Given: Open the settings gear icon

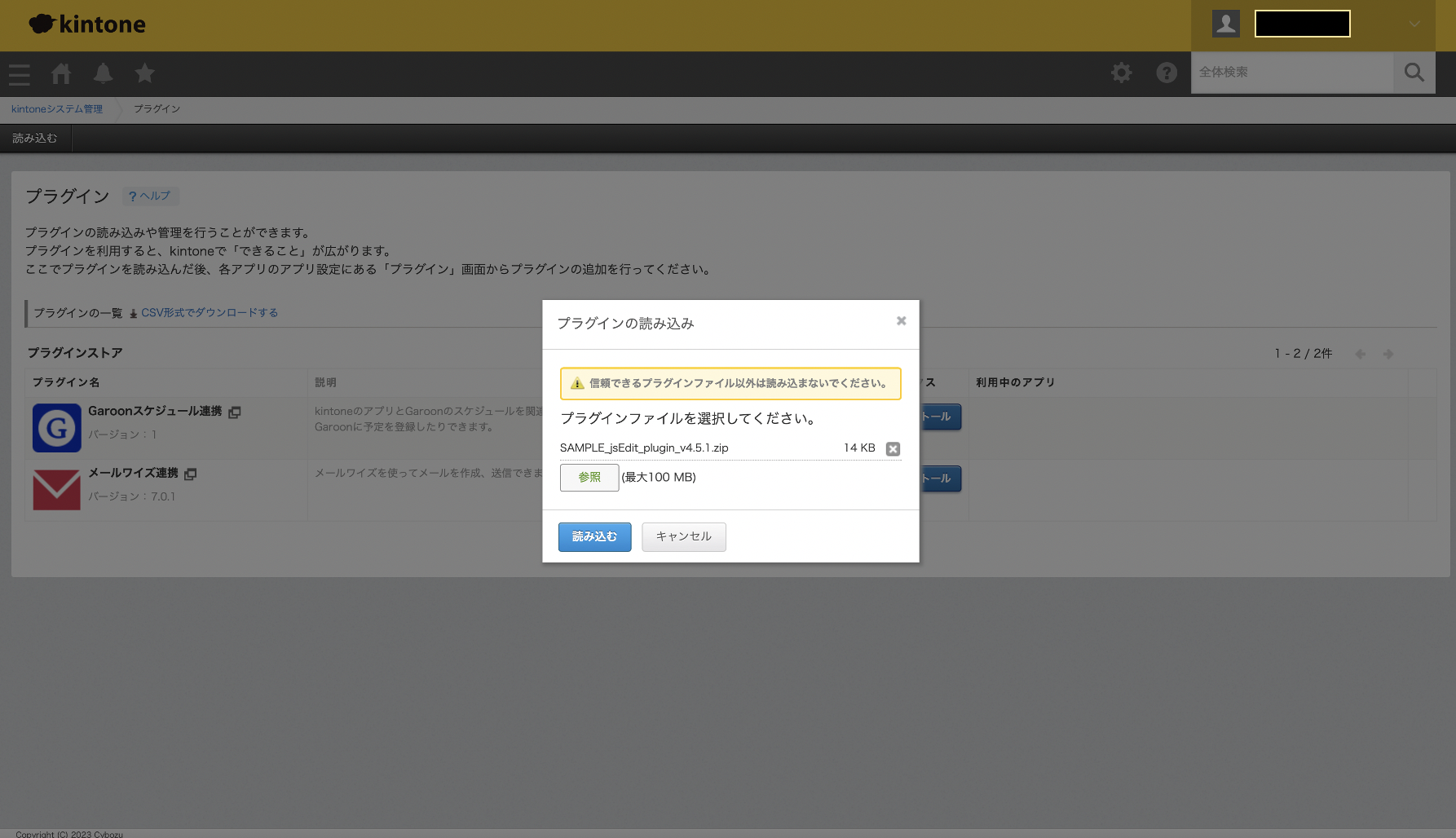Looking at the screenshot, I should 1122,73.
